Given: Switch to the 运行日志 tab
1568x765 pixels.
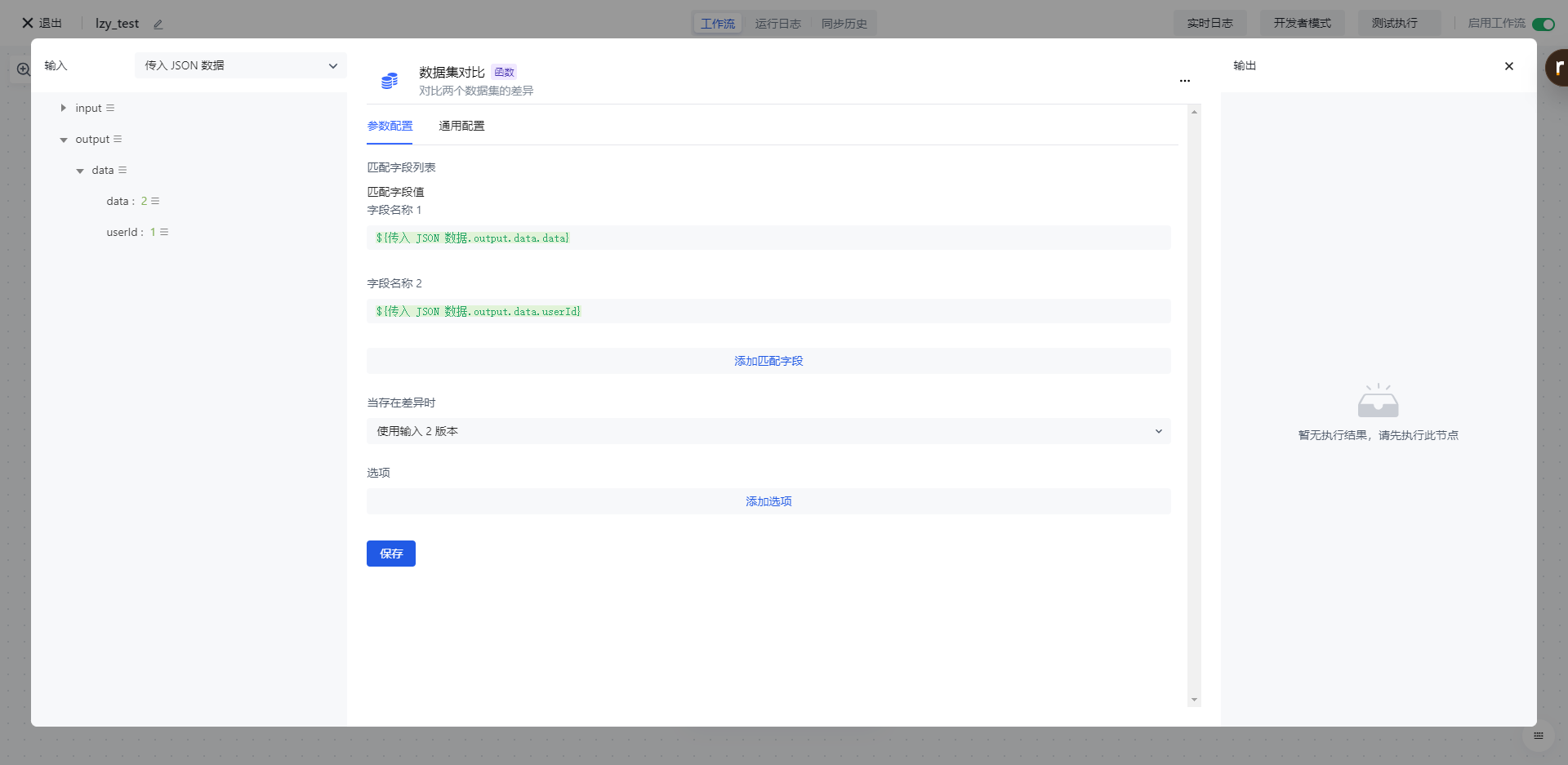Looking at the screenshot, I should tap(777, 24).
